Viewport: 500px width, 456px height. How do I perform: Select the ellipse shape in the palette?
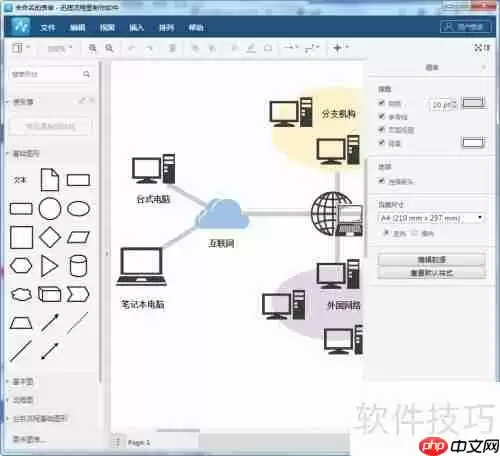(78, 209)
